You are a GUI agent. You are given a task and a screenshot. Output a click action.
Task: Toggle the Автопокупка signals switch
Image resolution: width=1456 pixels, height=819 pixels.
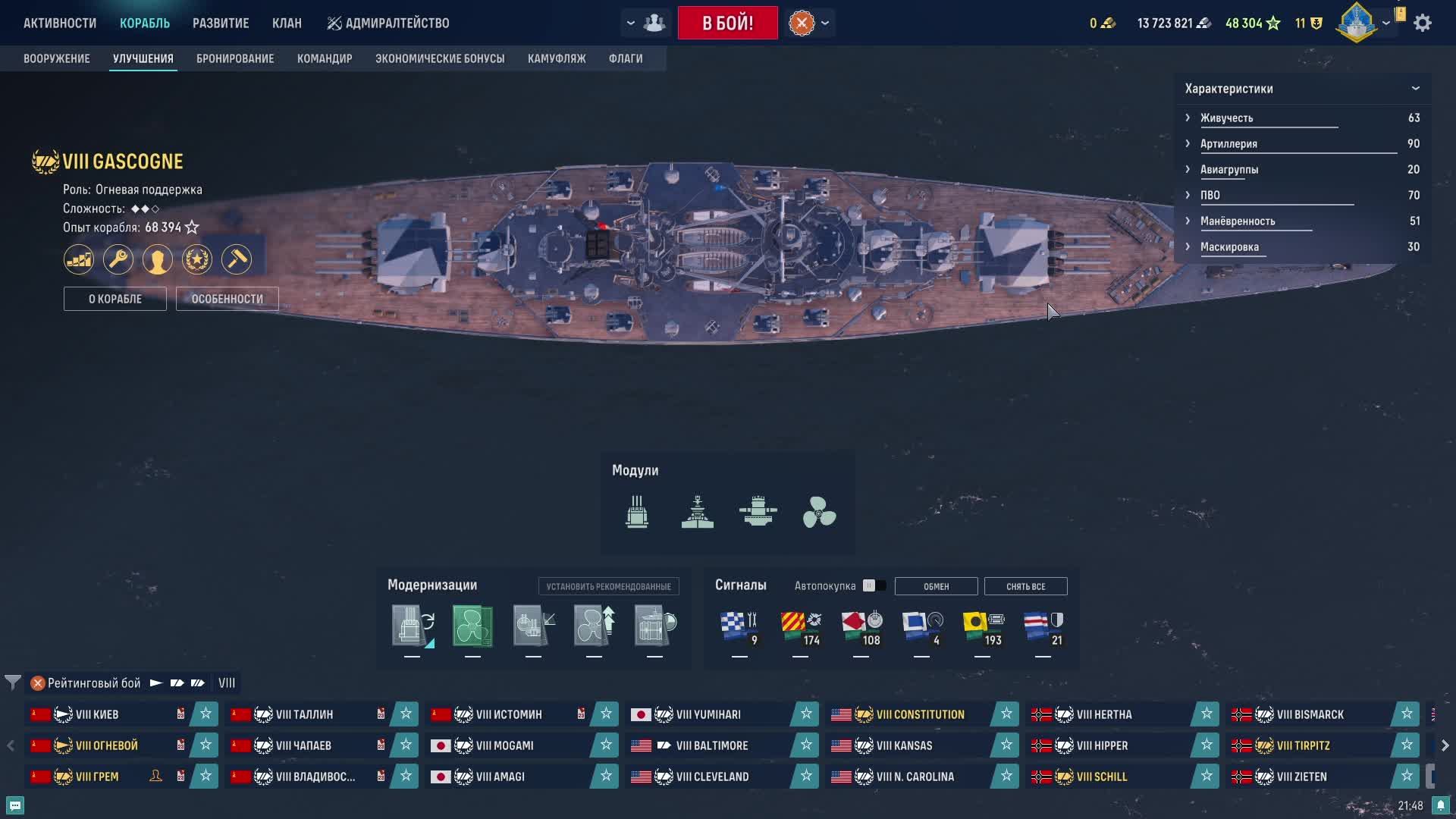[x=874, y=585]
